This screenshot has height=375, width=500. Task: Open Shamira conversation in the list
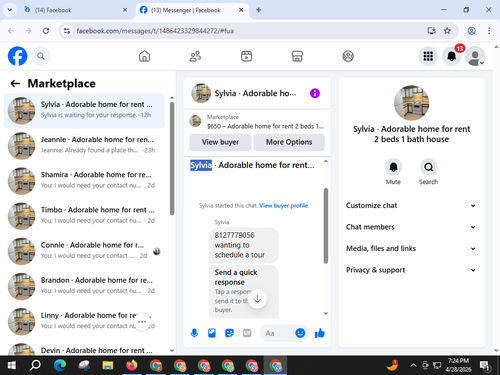point(84,181)
